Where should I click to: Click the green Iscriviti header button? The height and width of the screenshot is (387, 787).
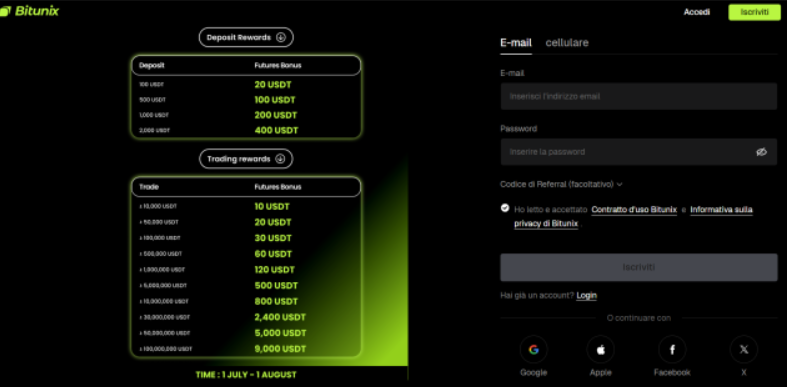[754, 12]
